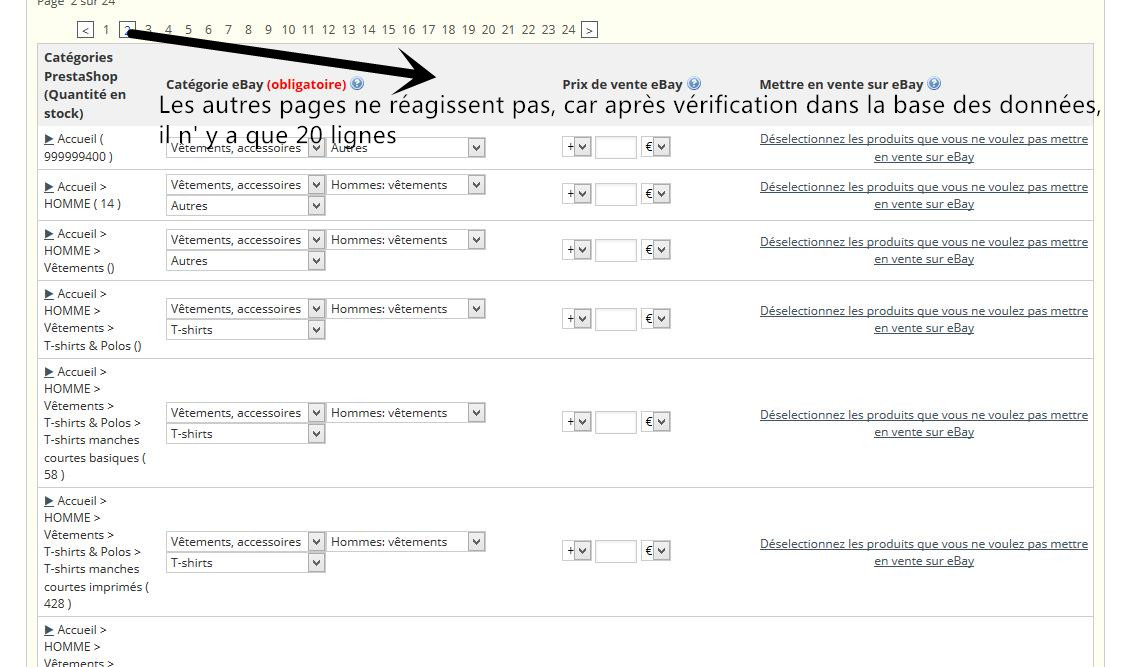The height and width of the screenshot is (667, 1129).
Task: Click Déselectionnez les produits link in HOMME (14) row
Action: 924,195
